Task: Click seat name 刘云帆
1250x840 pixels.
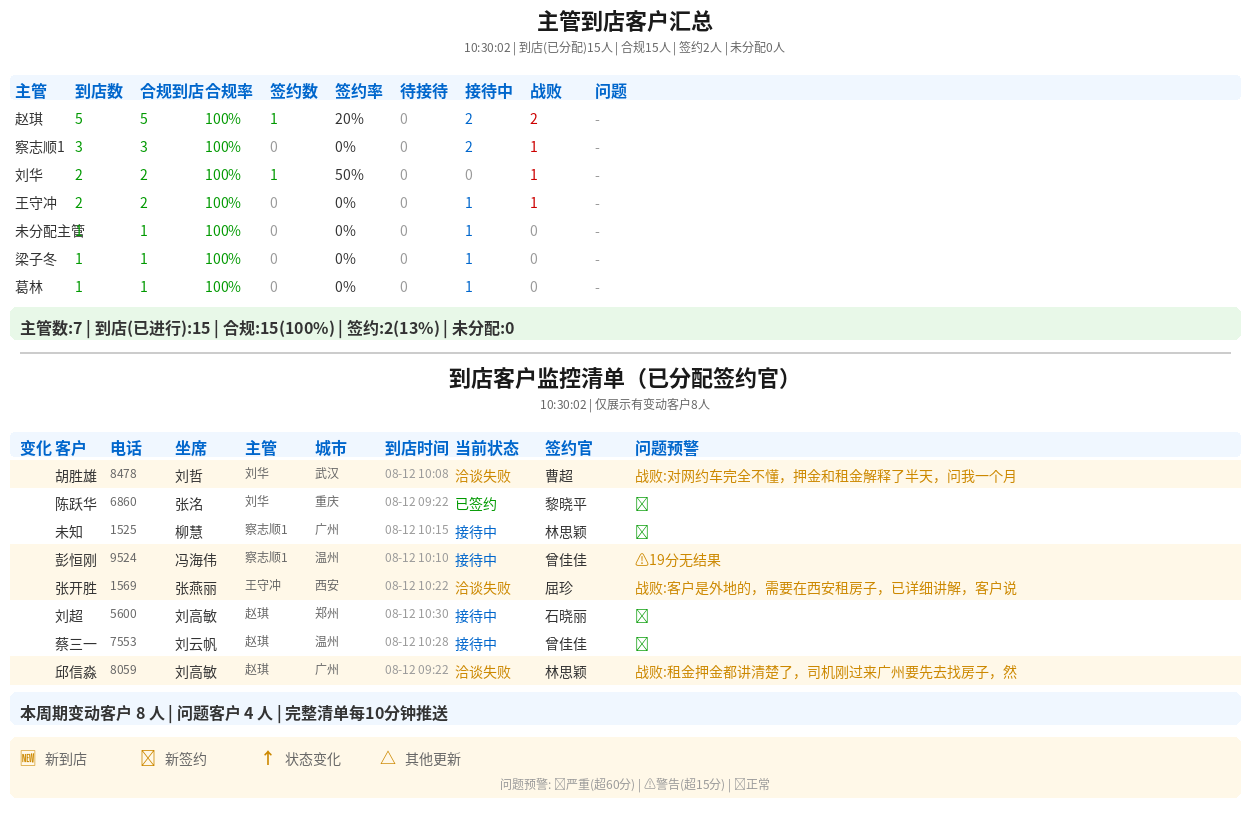Action: coord(196,644)
